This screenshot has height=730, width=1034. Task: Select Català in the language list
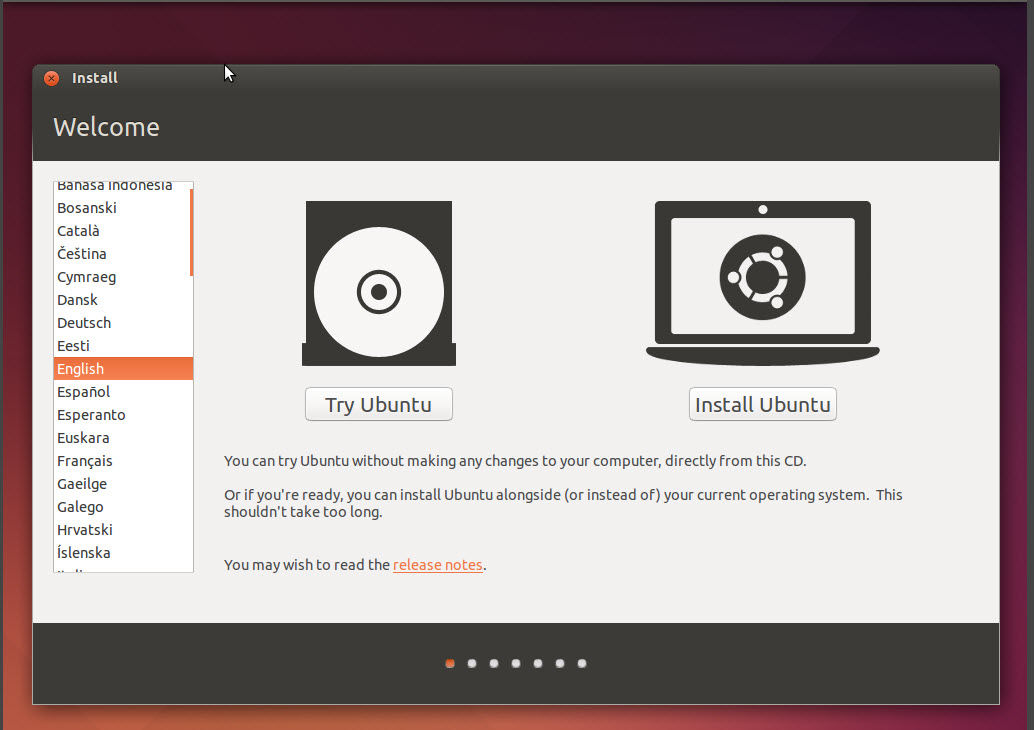point(123,231)
